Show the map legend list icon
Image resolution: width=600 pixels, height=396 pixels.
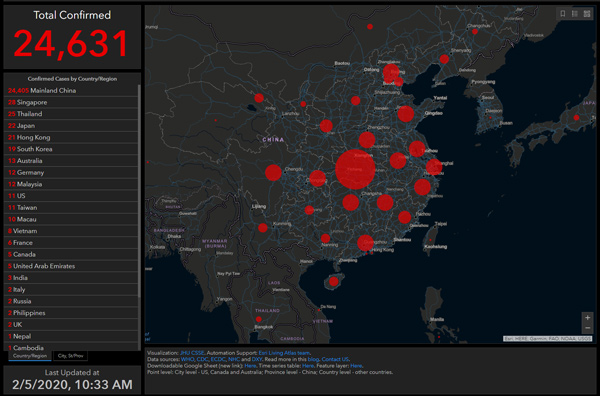point(575,14)
